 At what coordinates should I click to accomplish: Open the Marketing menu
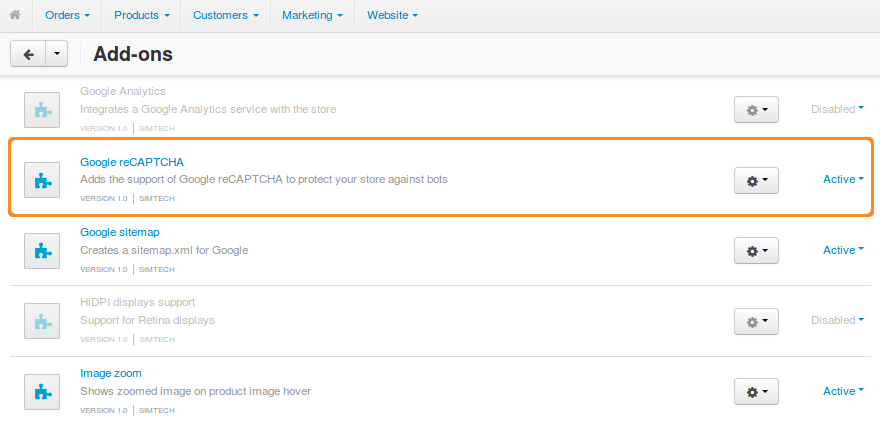coord(313,16)
